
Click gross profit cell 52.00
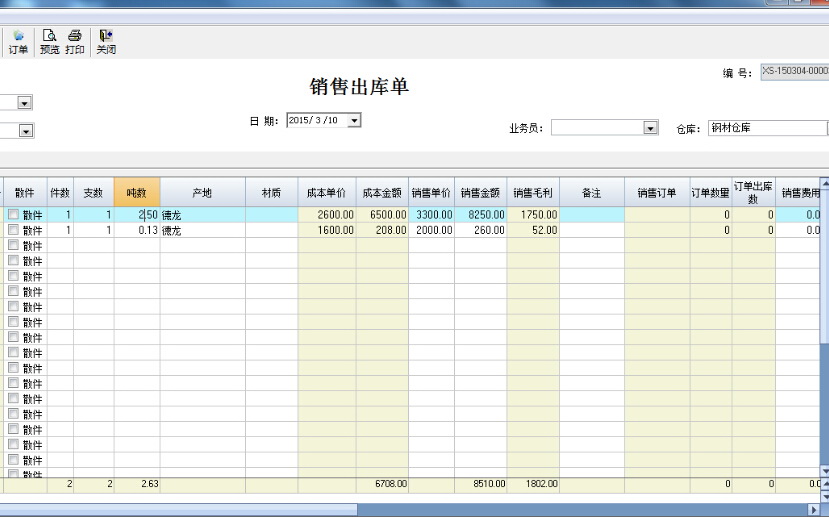coord(533,230)
